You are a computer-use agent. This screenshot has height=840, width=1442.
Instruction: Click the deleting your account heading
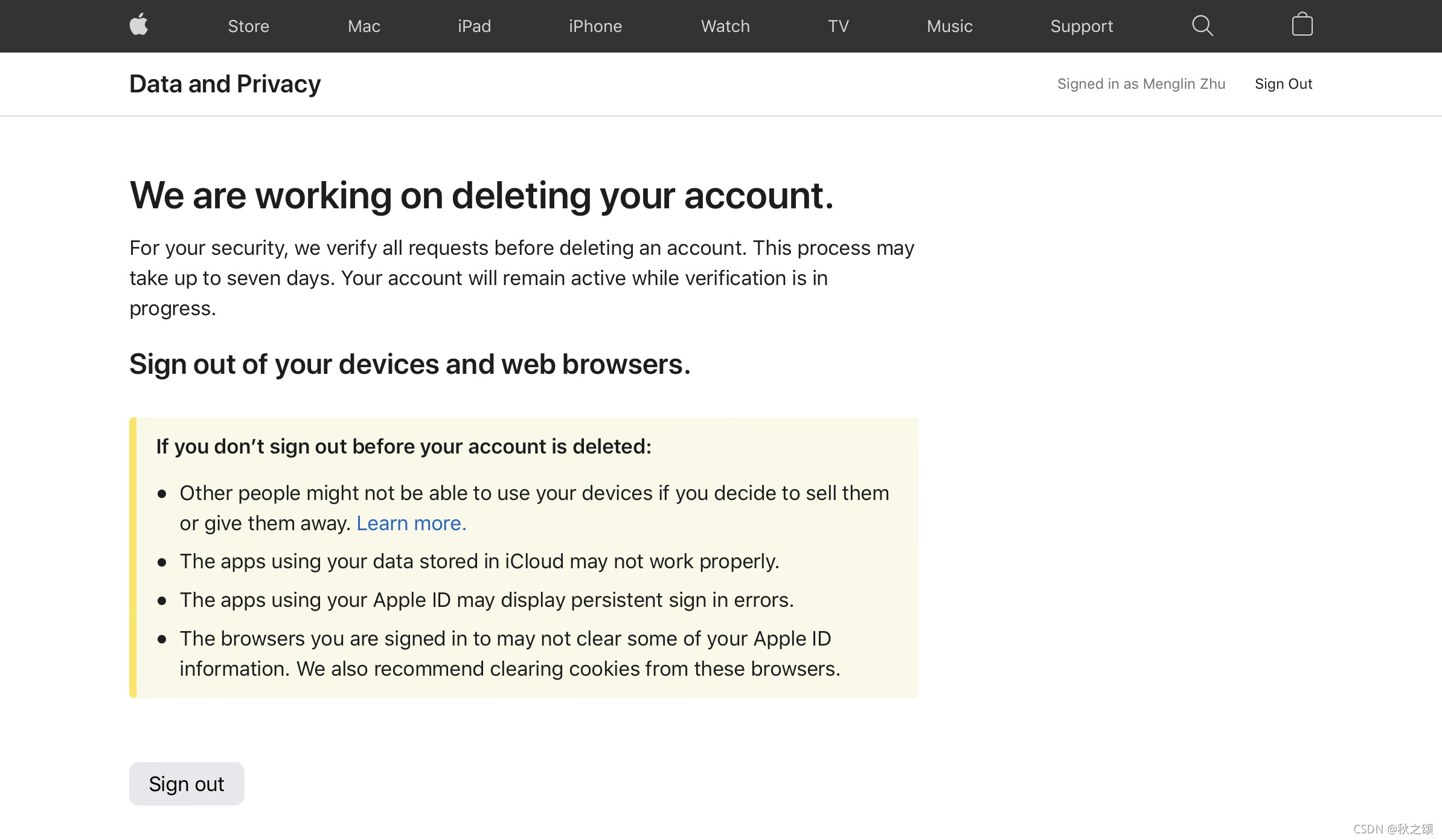point(481,196)
